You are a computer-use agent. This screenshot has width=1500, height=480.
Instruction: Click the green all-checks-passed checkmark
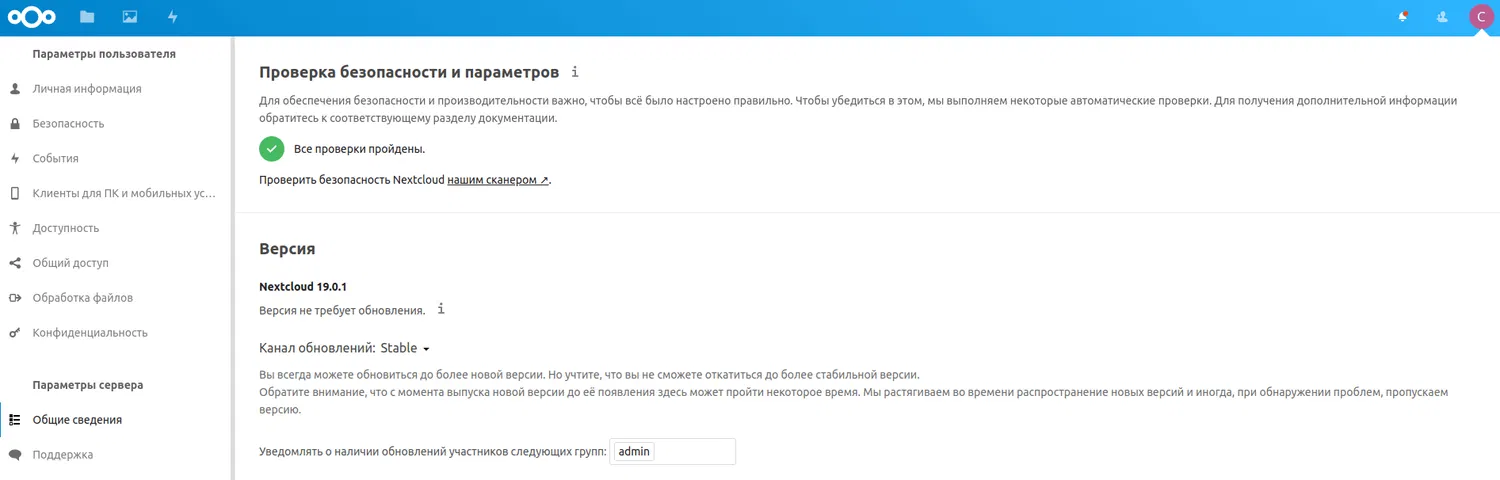pos(272,149)
